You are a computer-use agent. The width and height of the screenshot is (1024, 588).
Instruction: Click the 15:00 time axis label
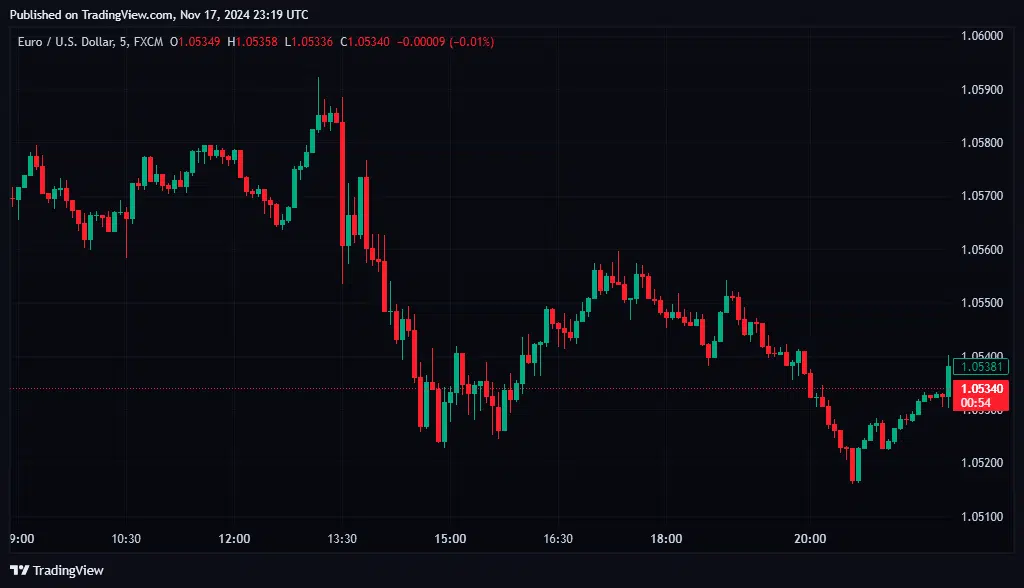pos(451,539)
